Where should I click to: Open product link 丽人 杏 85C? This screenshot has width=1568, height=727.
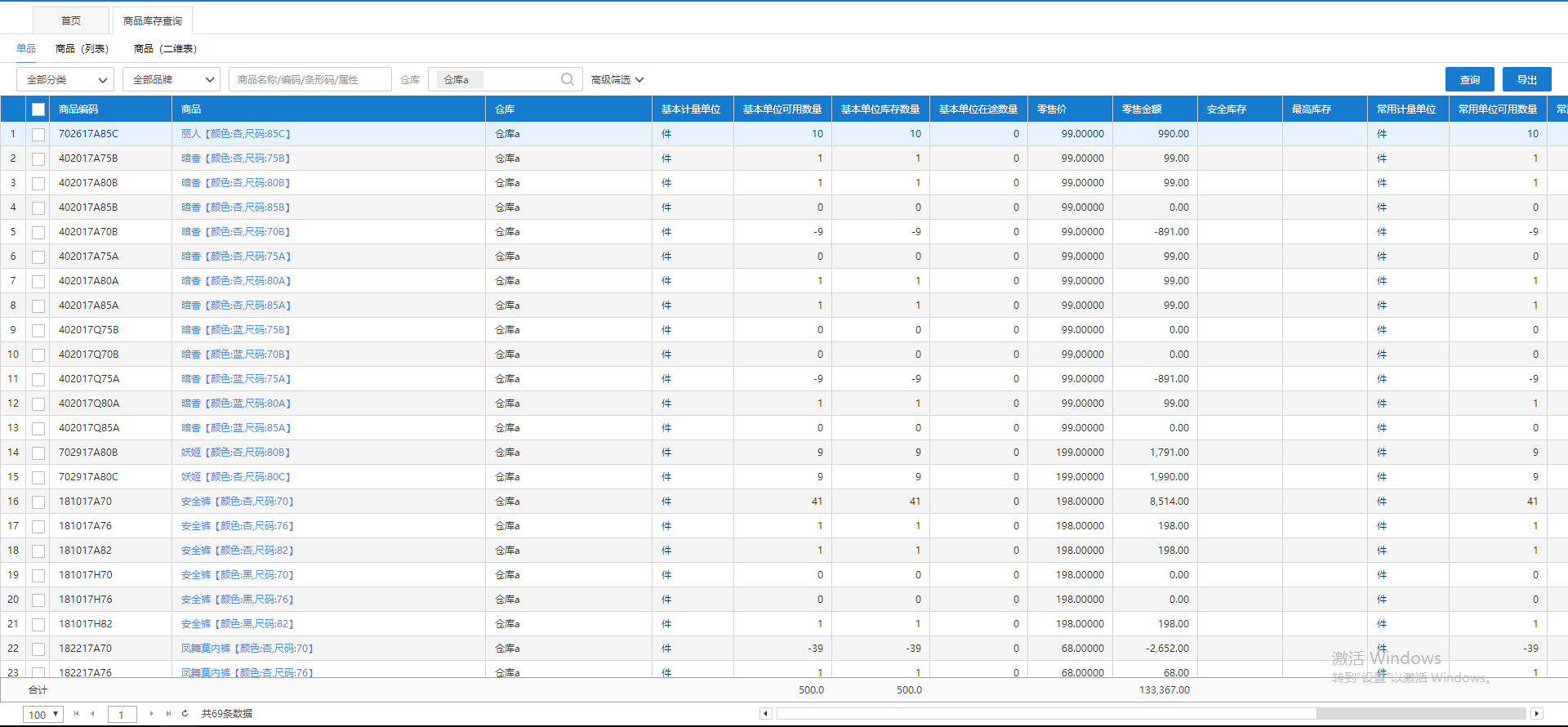coord(236,134)
